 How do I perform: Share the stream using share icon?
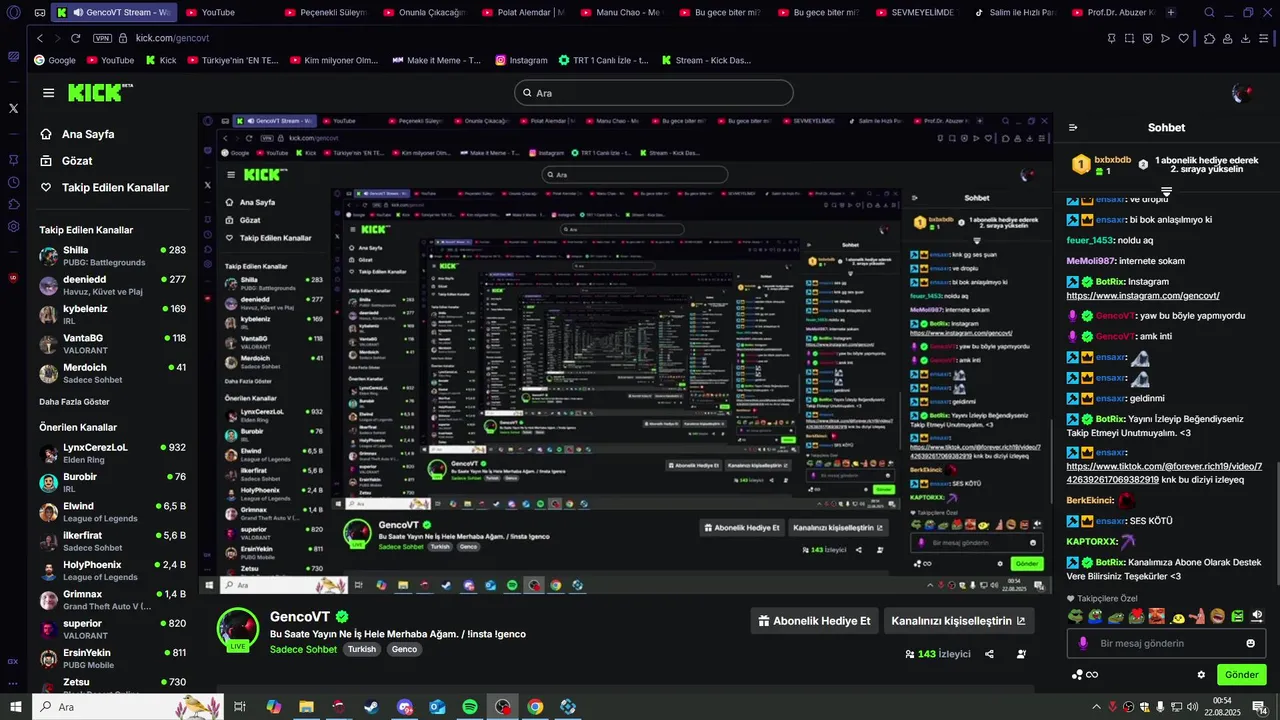(x=989, y=654)
